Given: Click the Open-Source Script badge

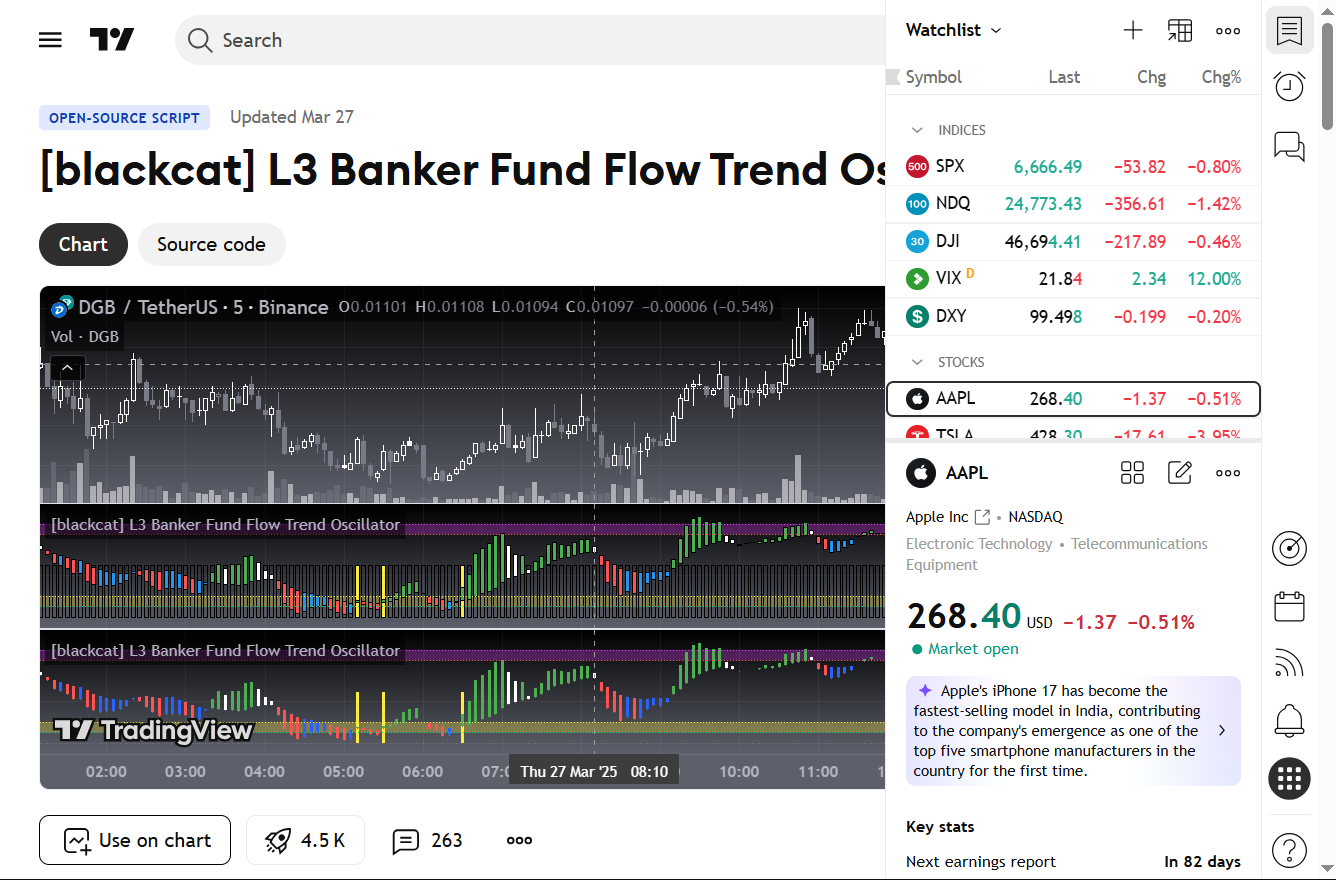Looking at the screenshot, I should tap(124, 118).
